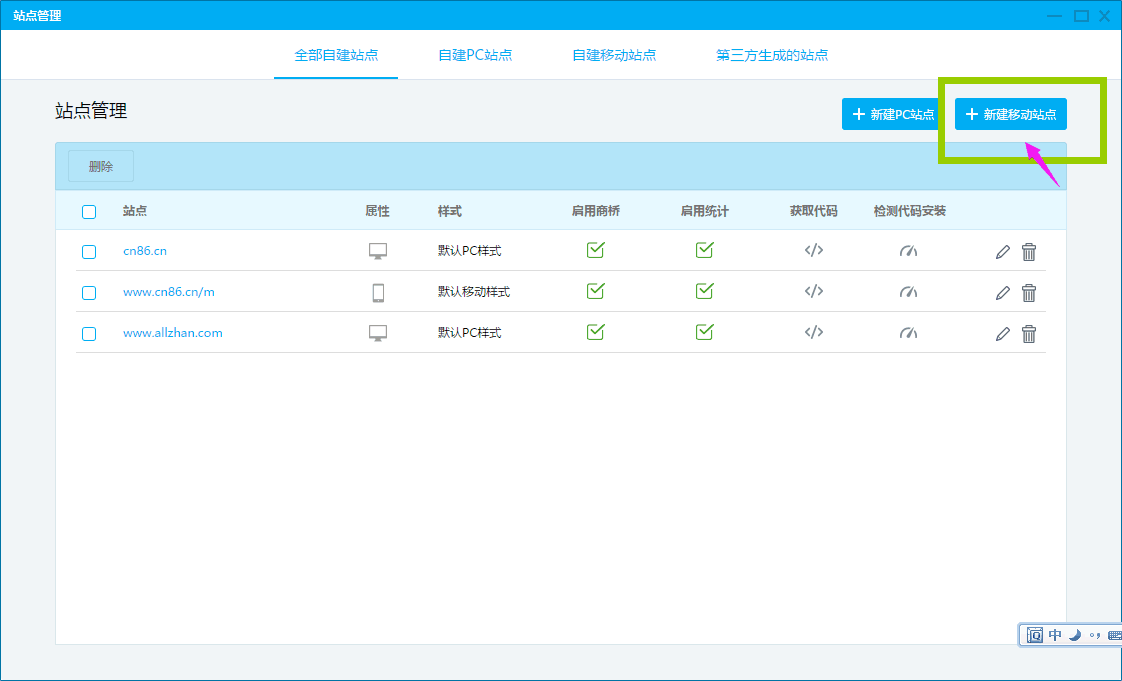Click the PC monitor icon for www.allzhan.com

[378, 333]
